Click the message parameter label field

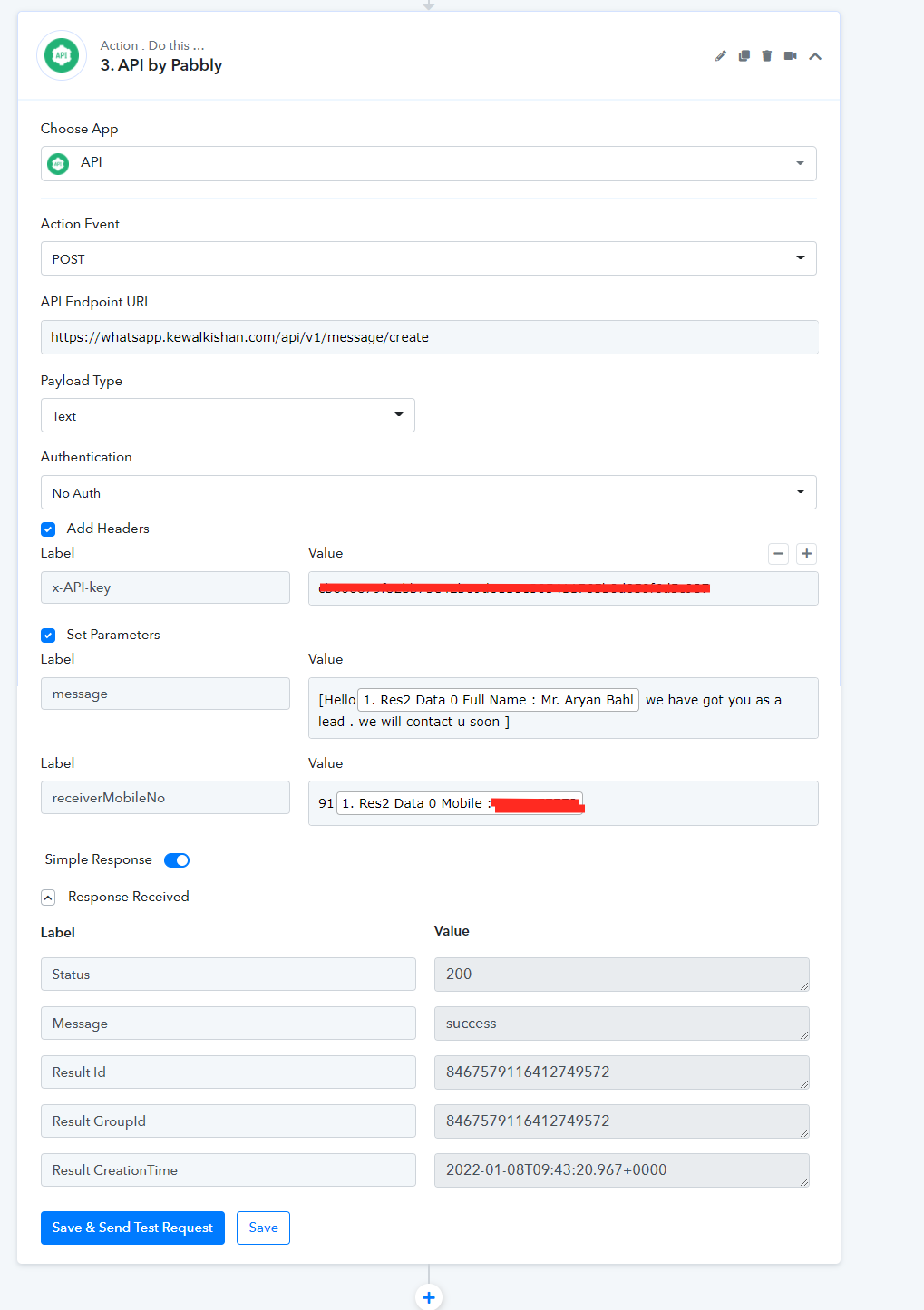click(x=165, y=694)
